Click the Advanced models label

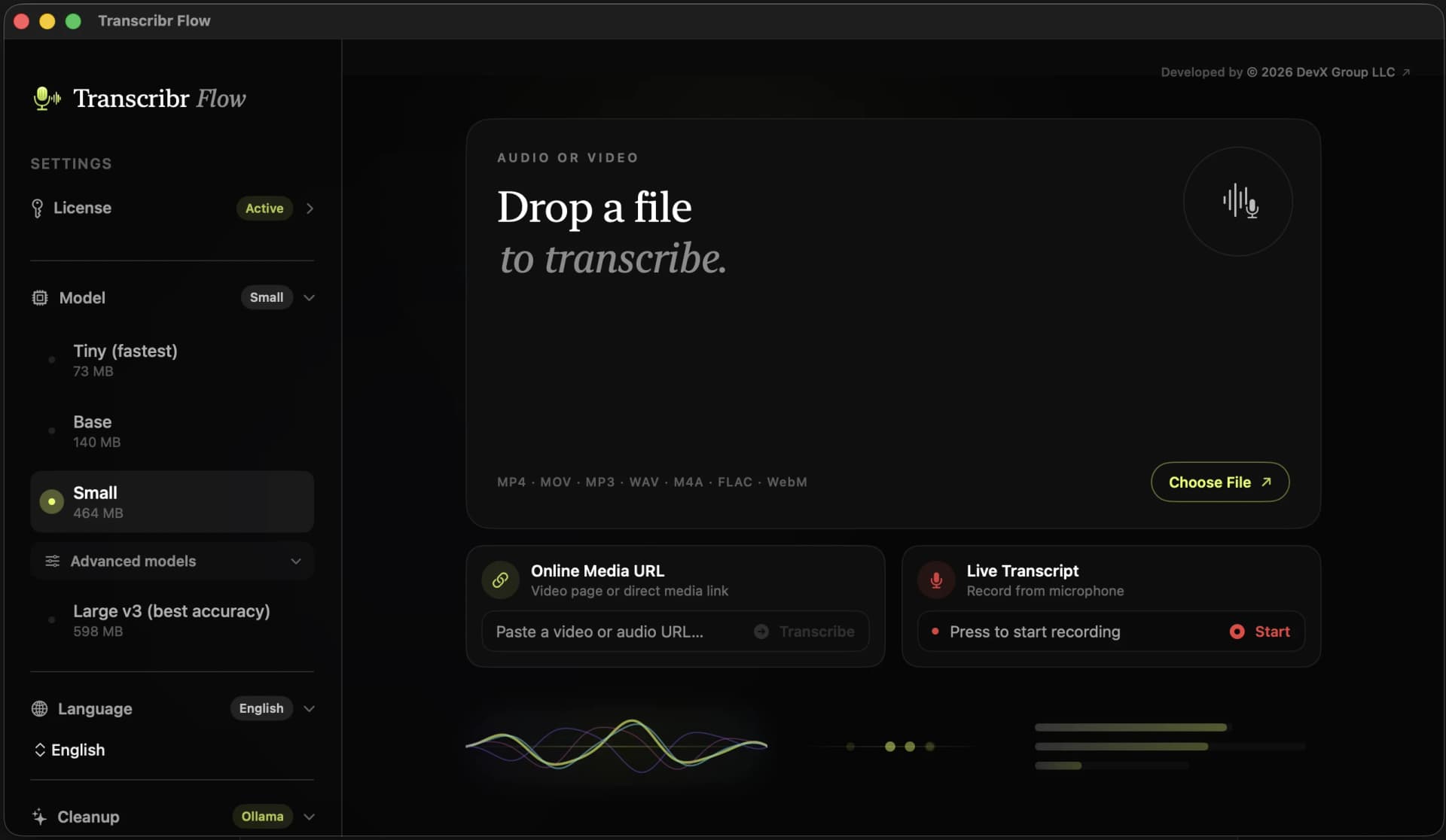point(133,562)
